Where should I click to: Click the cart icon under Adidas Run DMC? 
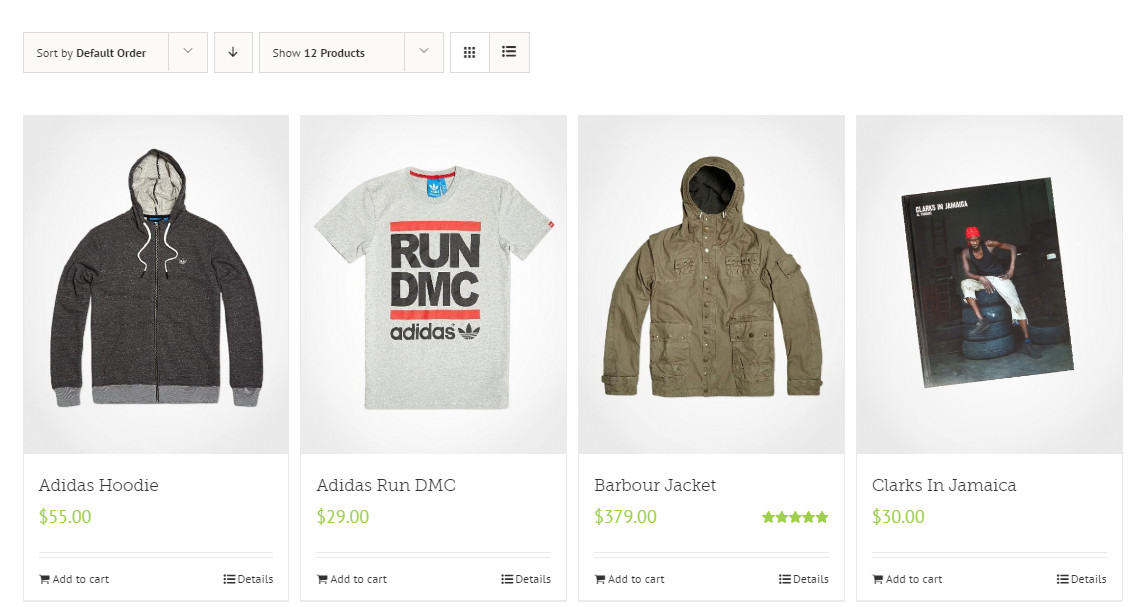[322, 579]
